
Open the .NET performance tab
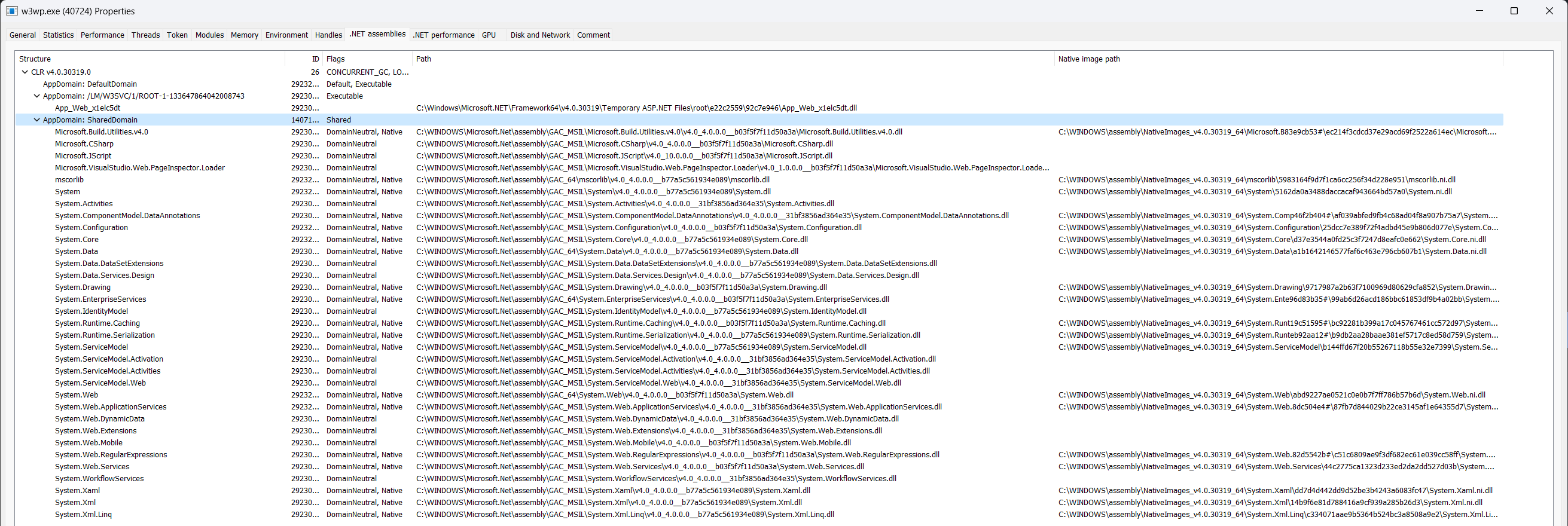pos(443,35)
